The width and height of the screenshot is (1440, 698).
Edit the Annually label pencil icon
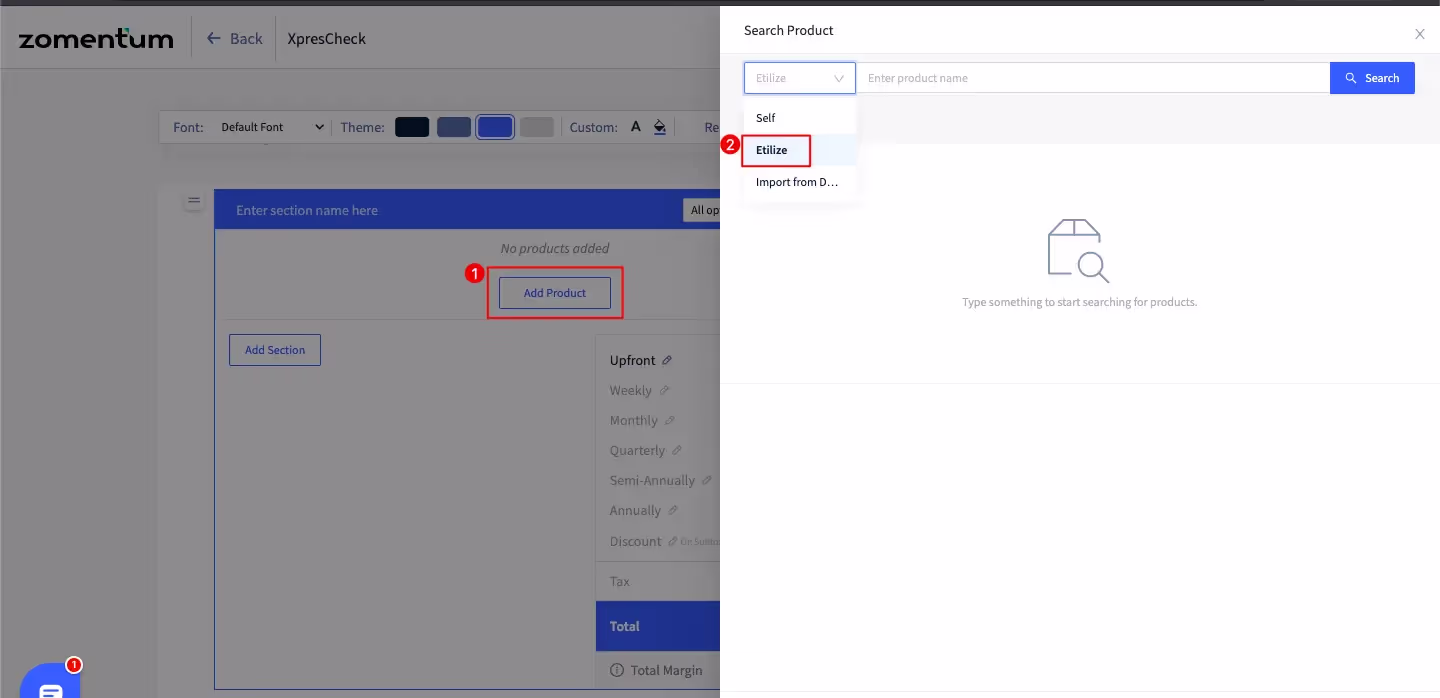tap(673, 510)
